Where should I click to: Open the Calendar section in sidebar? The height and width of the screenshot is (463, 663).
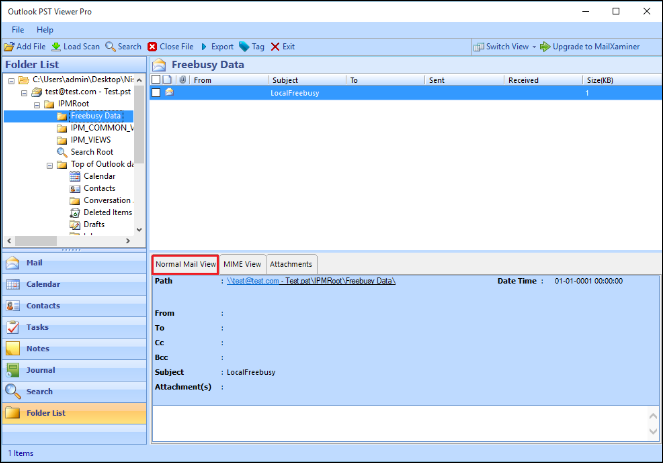click(74, 285)
